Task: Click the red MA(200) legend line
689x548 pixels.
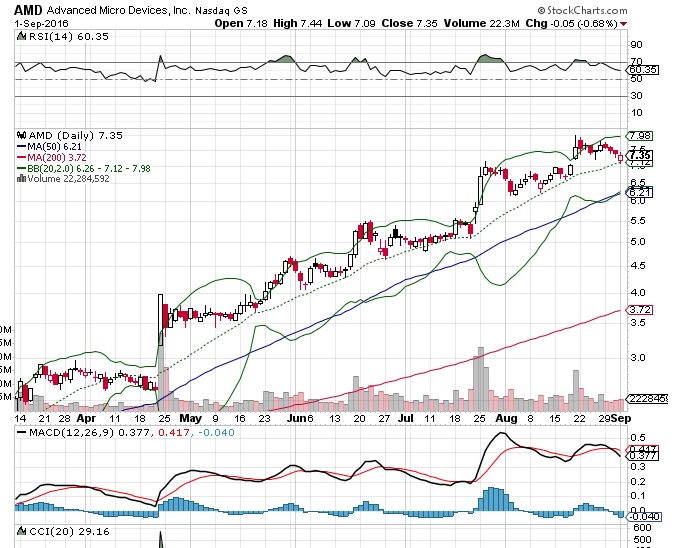Action: [22, 157]
